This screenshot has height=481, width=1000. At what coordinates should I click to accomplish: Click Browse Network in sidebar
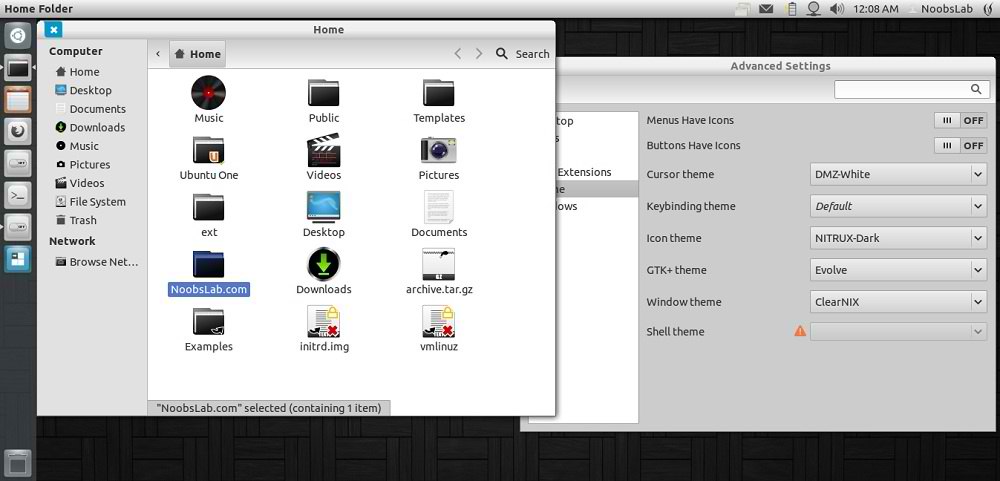[x=96, y=262]
